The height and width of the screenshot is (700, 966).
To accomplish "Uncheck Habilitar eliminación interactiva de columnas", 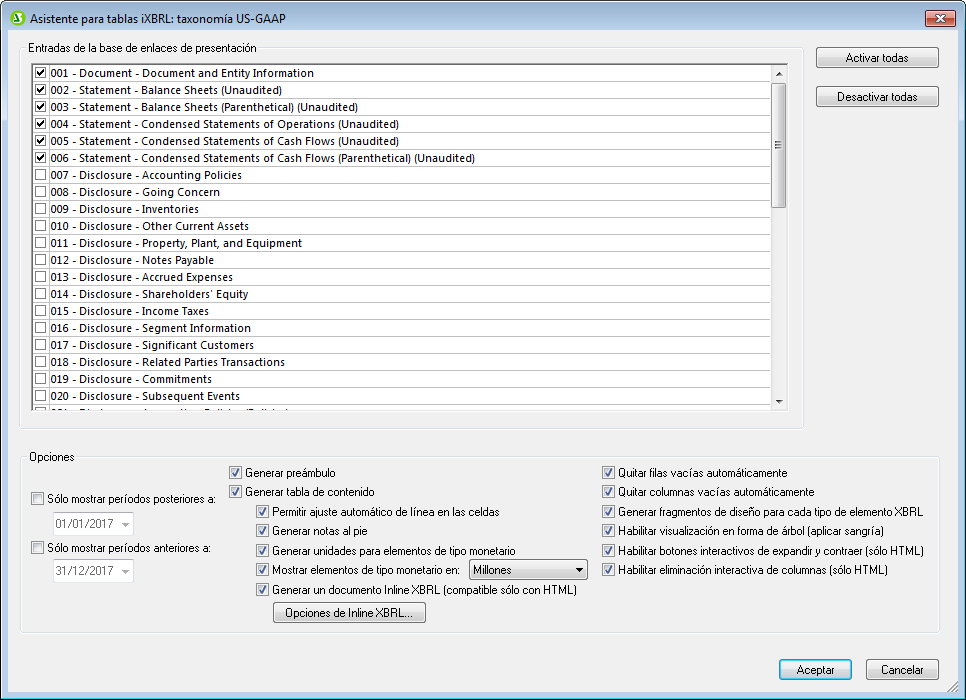I will (608, 570).
